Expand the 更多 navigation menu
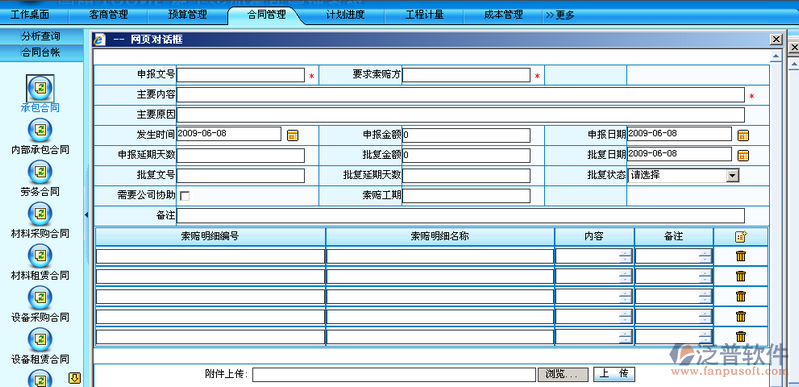 click(560, 15)
